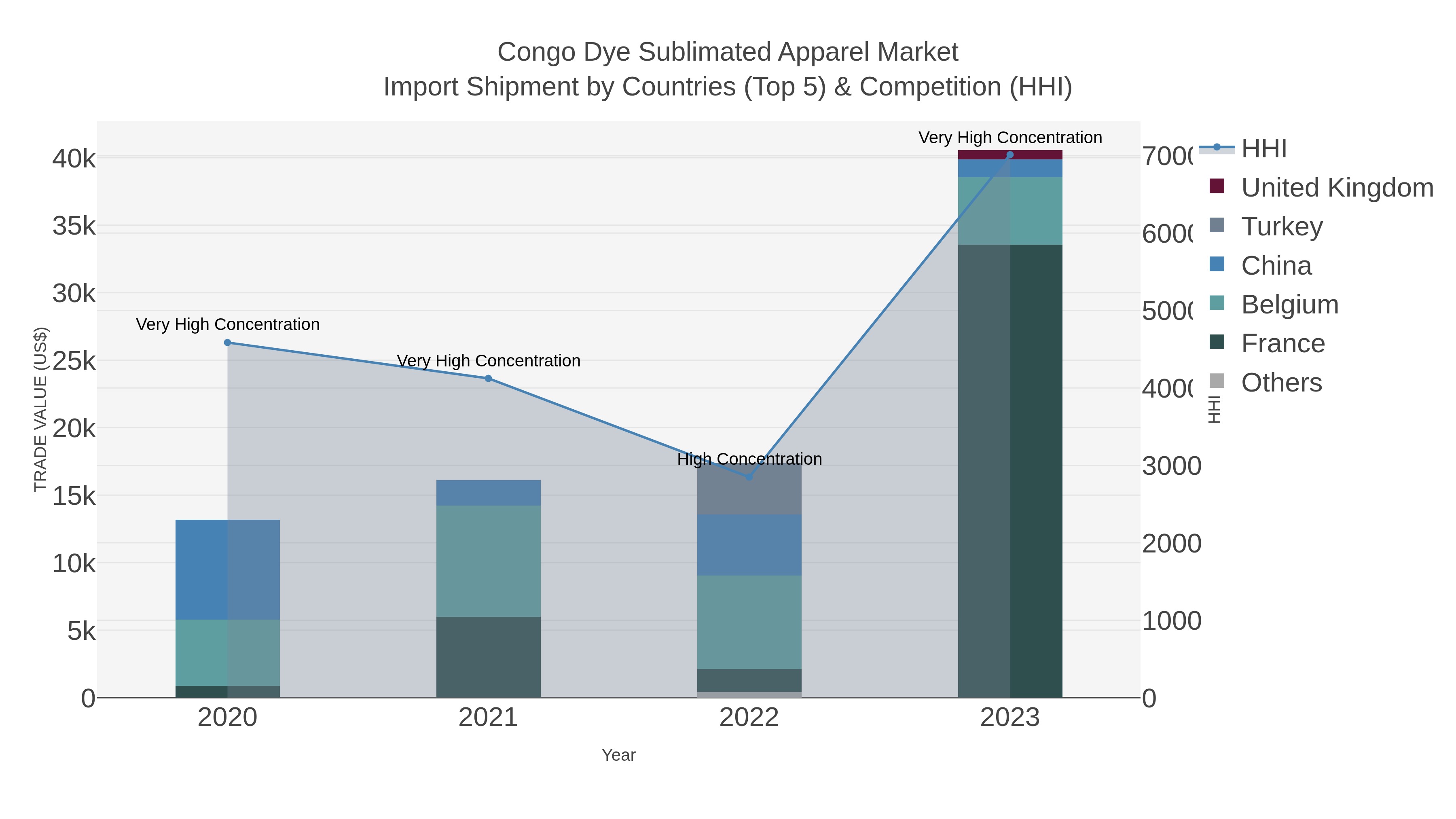Click the China segment of 2023 bar
The width and height of the screenshot is (1456, 819).
tap(1010, 168)
